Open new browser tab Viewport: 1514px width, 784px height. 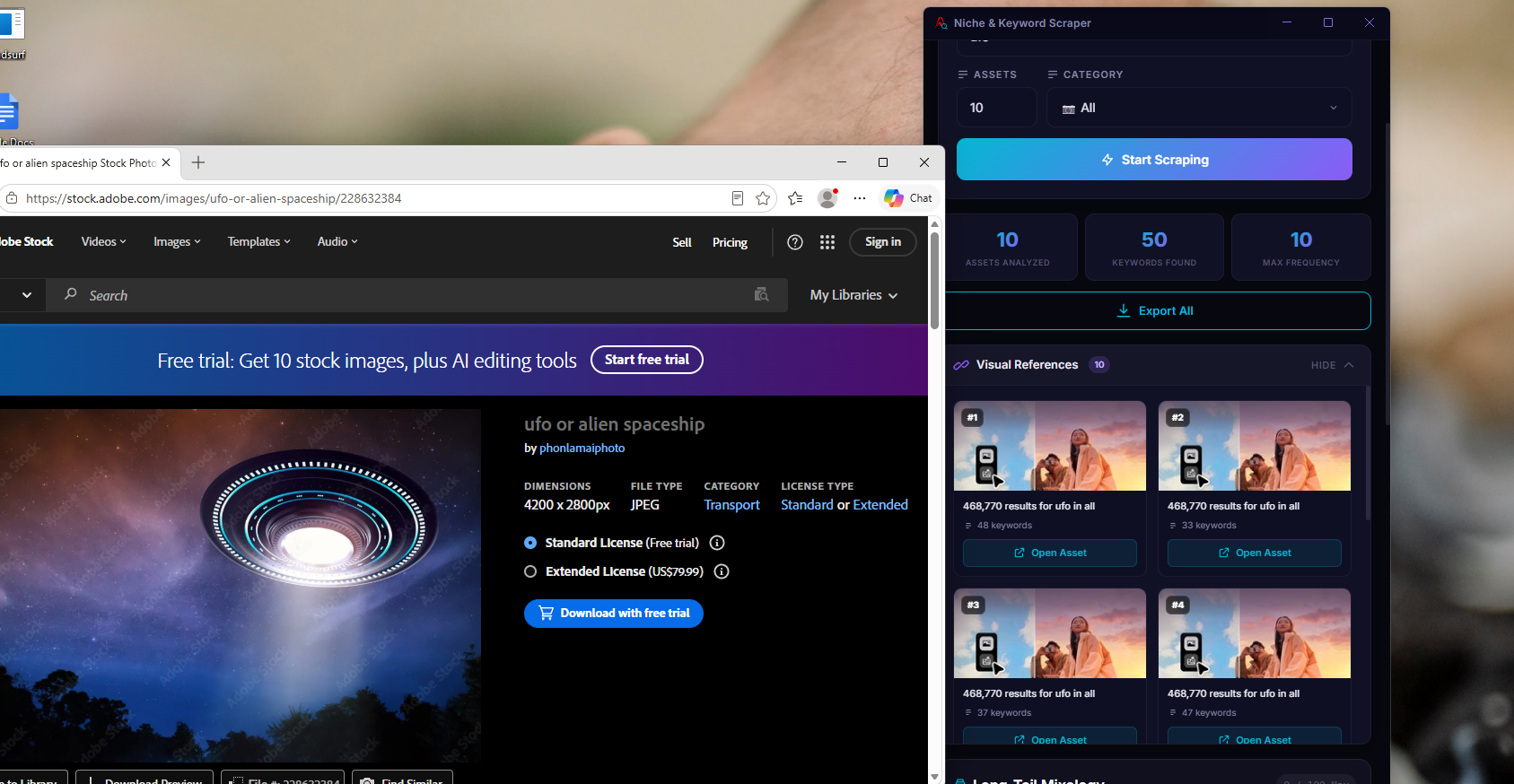[198, 162]
